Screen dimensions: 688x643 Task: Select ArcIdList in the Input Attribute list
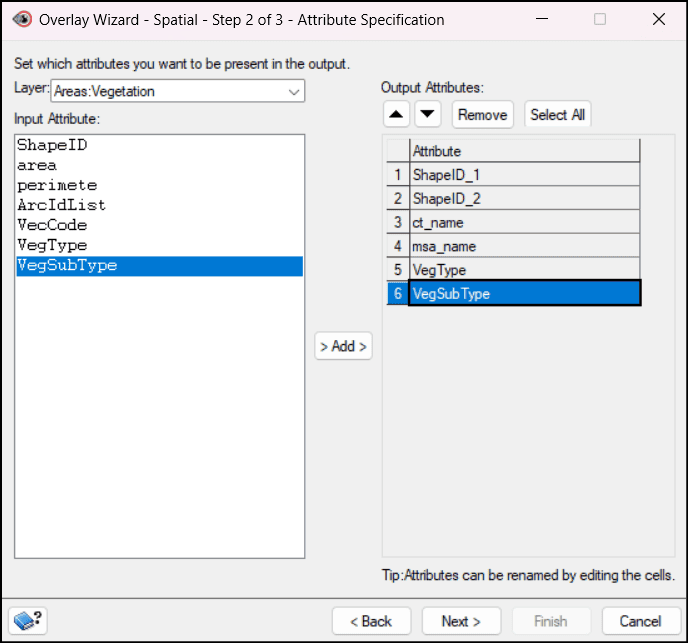[x=160, y=205]
